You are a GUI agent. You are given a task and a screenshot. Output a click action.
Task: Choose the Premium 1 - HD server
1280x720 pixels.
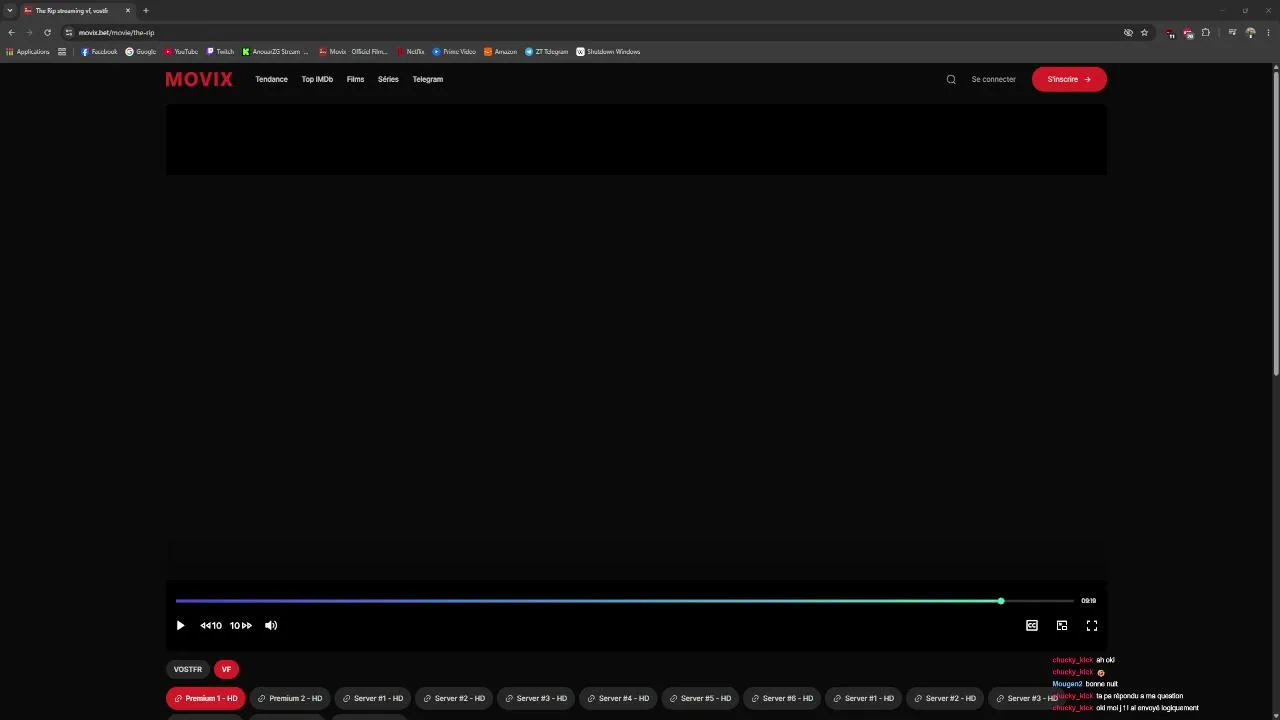205,698
